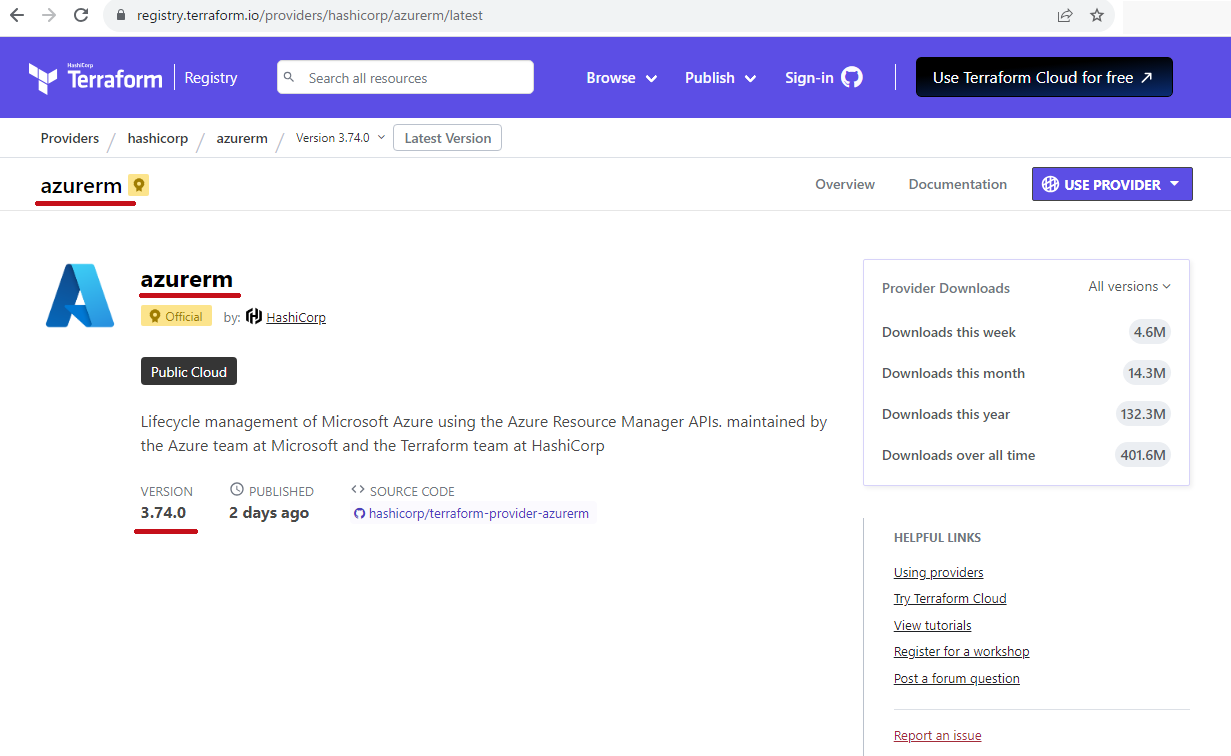Click the GitHub icon by source code link
This screenshot has height=756, width=1231.
[x=360, y=514]
